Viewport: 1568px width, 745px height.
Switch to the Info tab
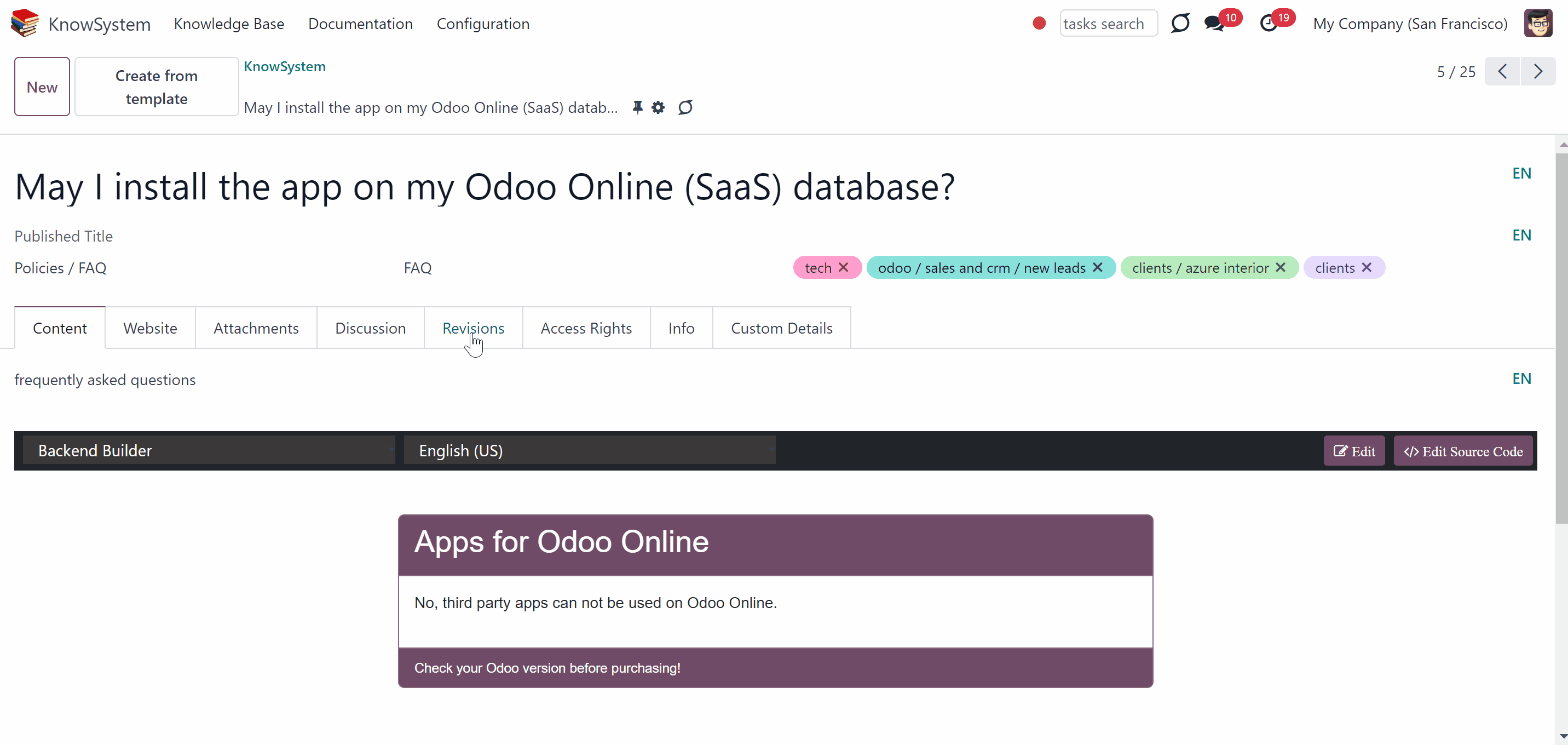tap(681, 328)
